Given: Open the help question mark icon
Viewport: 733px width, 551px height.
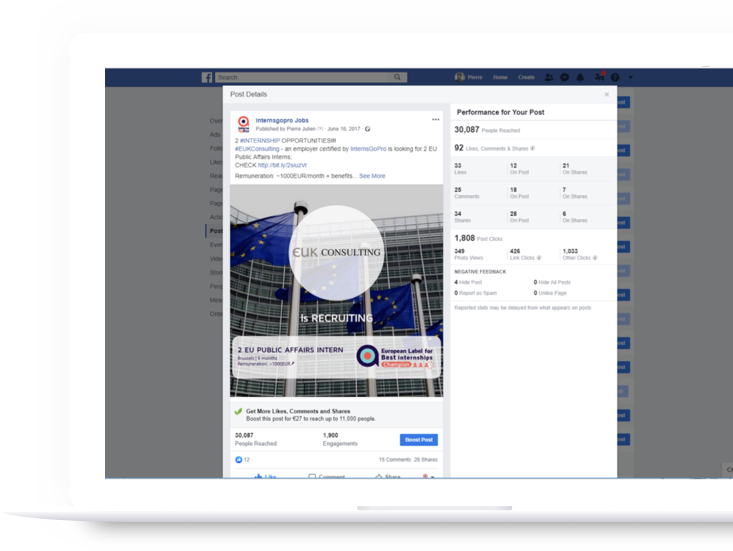Looking at the screenshot, I should click(615, 77).
